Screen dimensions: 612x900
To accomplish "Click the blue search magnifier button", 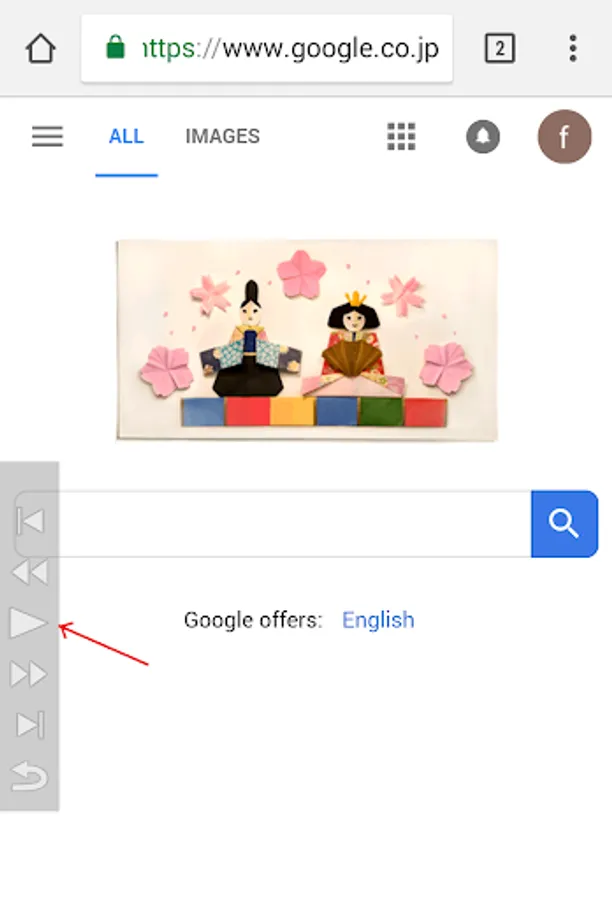I will 564,524.
